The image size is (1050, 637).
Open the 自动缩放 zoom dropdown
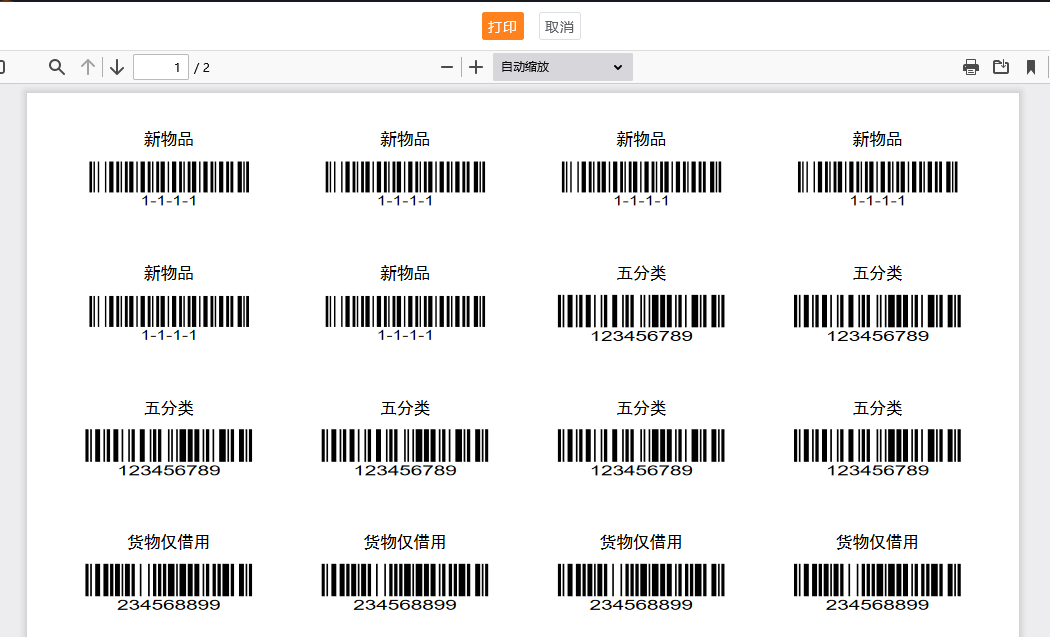pyautogui.click(x=562, y=67)
